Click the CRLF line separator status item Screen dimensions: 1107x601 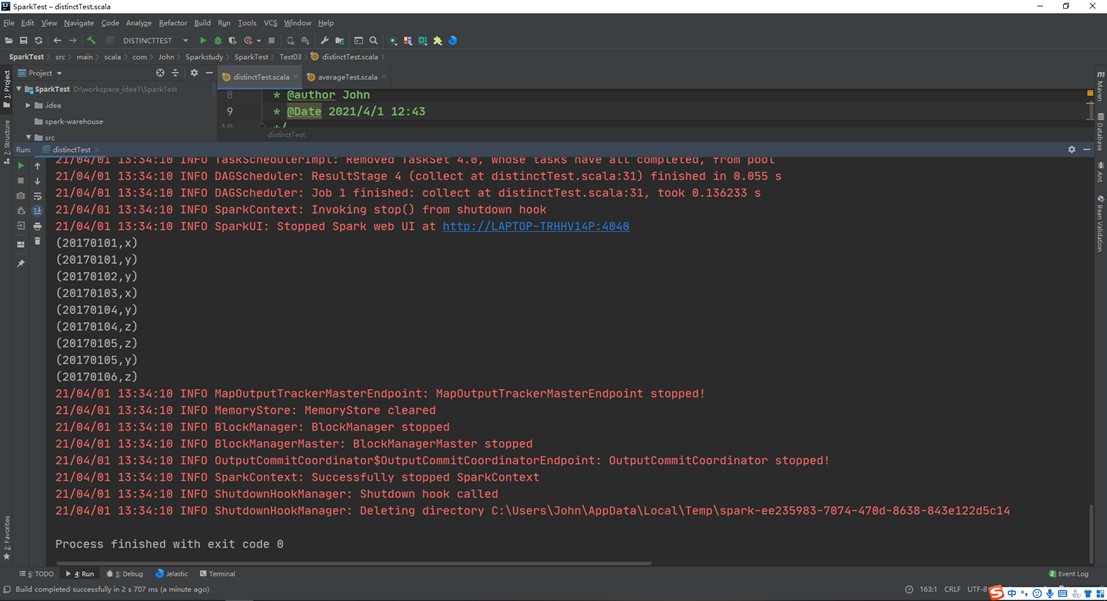point(952,589)
